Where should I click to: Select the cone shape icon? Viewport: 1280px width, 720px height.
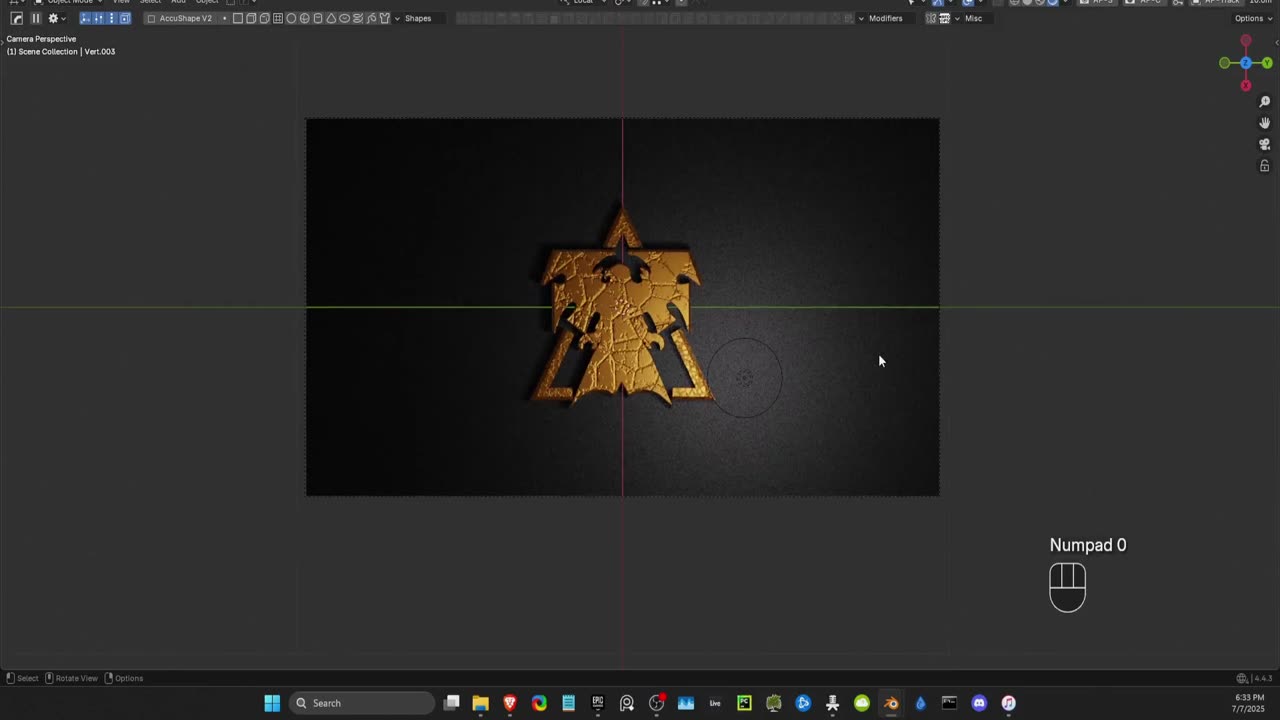click(x=331, y=18)
